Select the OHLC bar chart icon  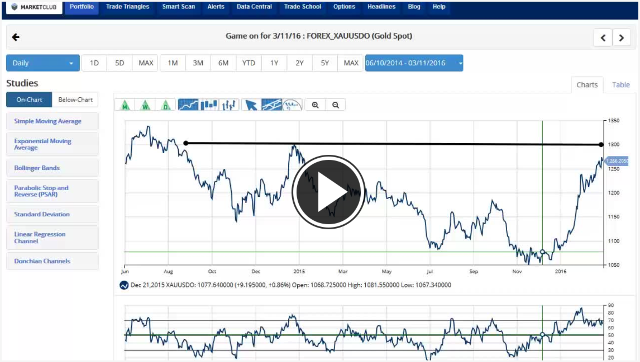(x=229, y=105)
